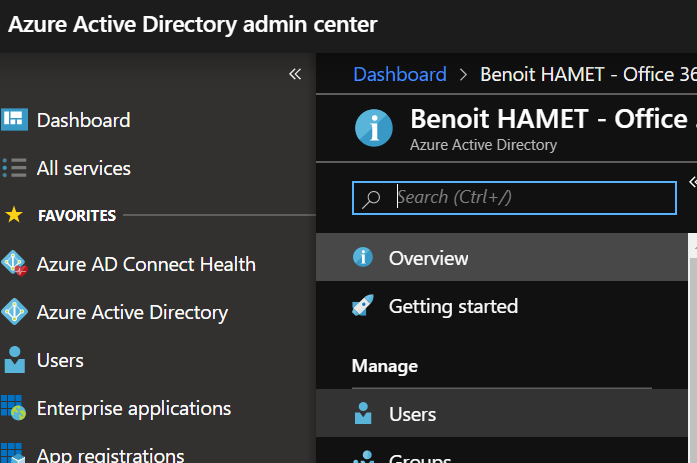Select the Azure AD Connect Health icon
The image size is (697, 463).
(15, 264)
